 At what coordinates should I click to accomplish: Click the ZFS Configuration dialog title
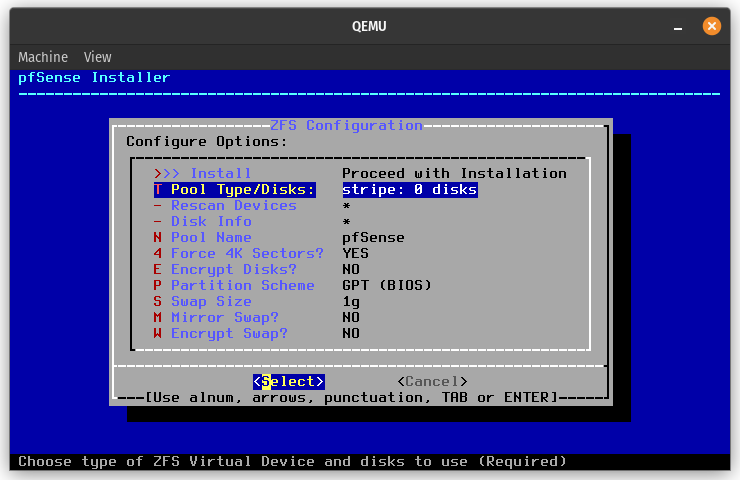click(346, 126)
